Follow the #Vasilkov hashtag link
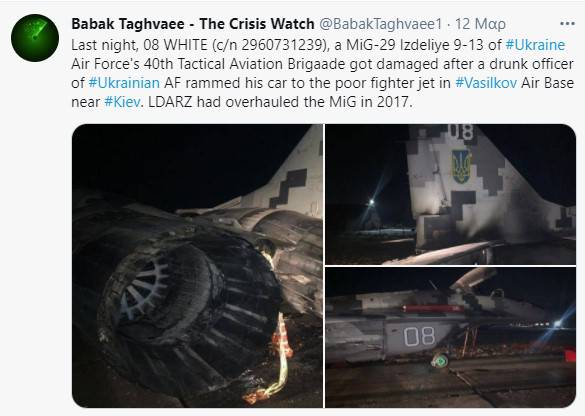Viewport: 585px width, 416px height. tap(486, 83)
